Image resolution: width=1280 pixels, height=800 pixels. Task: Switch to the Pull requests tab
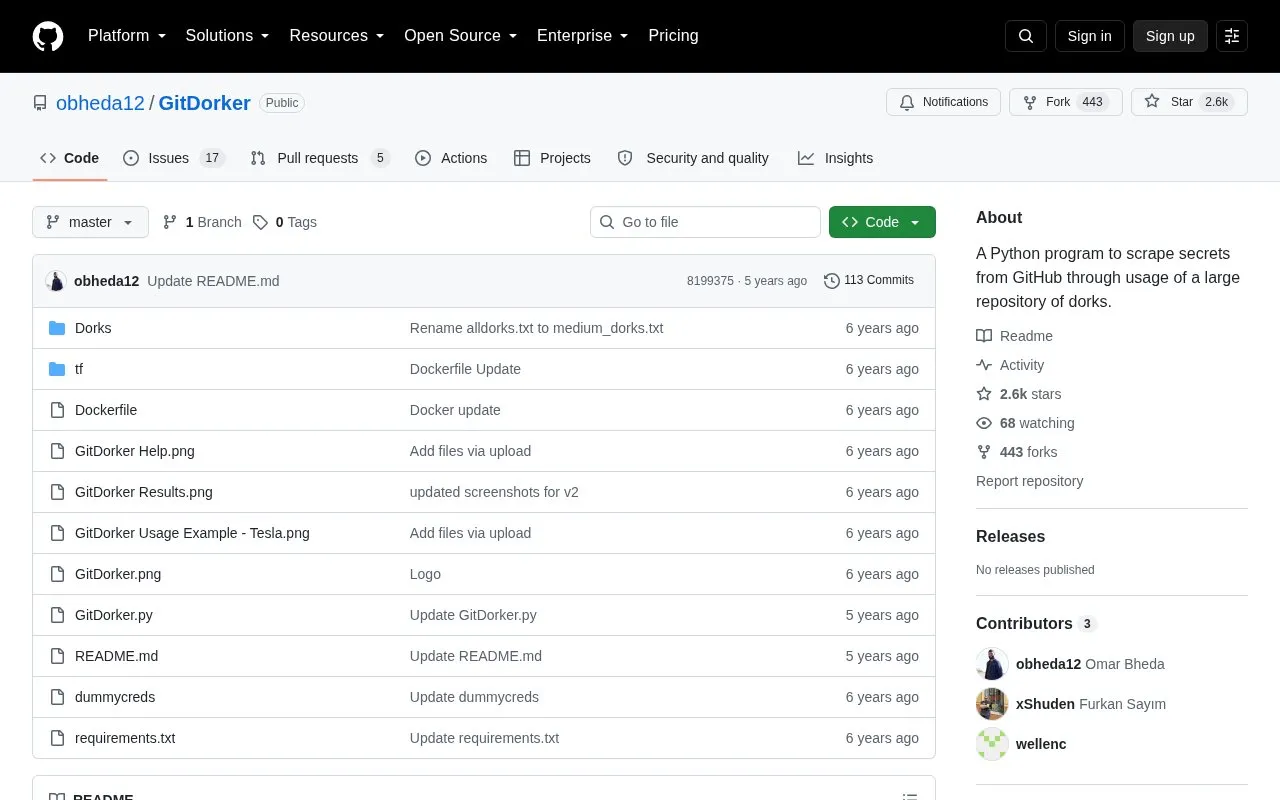tap(320, 158)
